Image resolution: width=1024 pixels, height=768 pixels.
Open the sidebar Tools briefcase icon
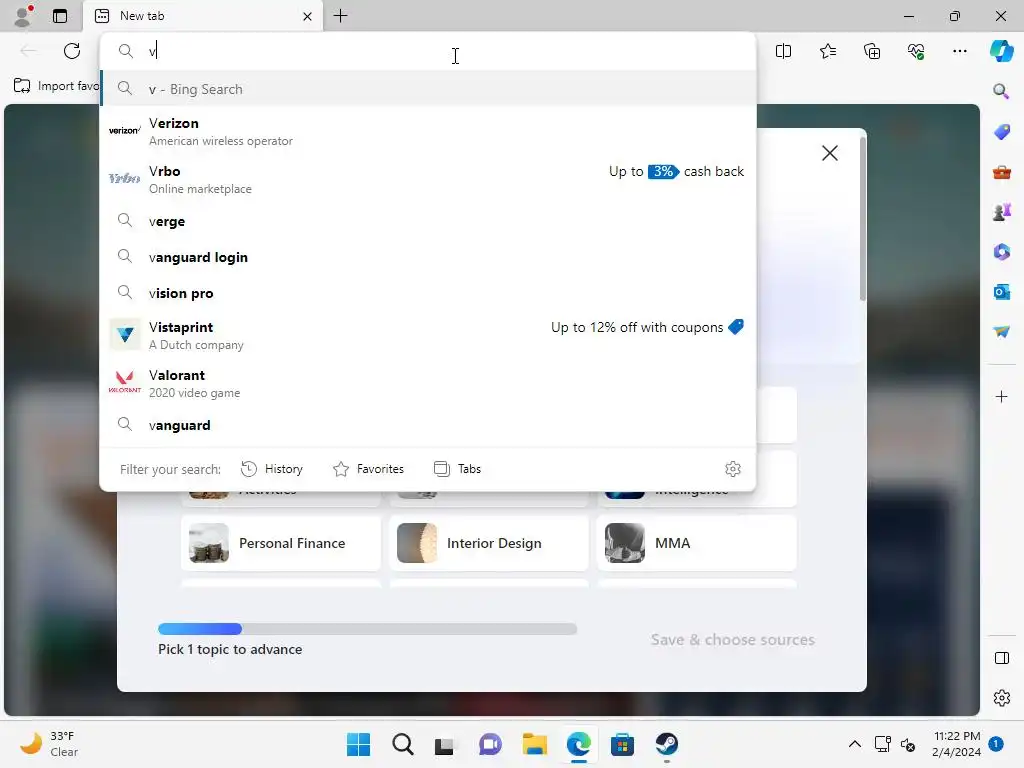pyautogui.click(x=1001, y=172)
